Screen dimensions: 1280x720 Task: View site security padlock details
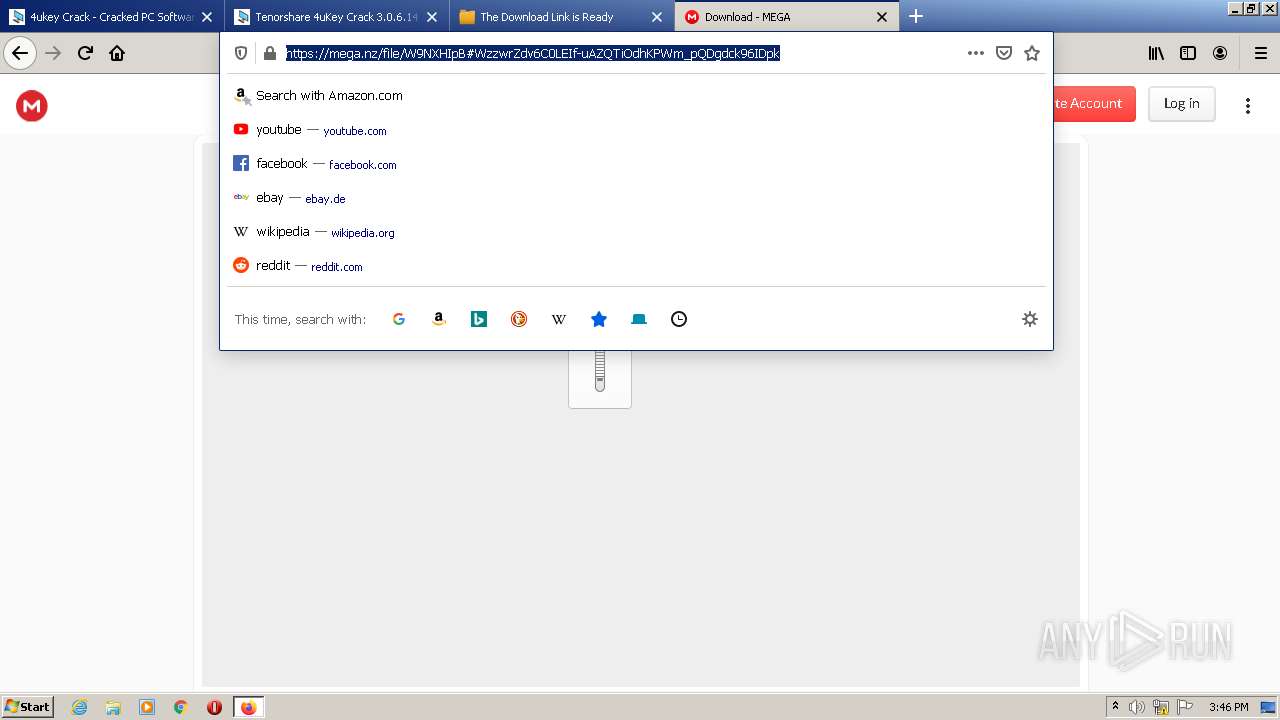269,54
